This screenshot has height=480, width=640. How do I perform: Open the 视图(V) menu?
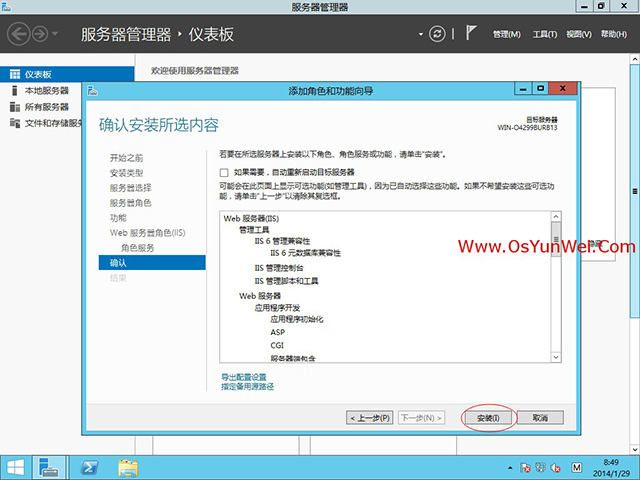(x=579, y=34)
